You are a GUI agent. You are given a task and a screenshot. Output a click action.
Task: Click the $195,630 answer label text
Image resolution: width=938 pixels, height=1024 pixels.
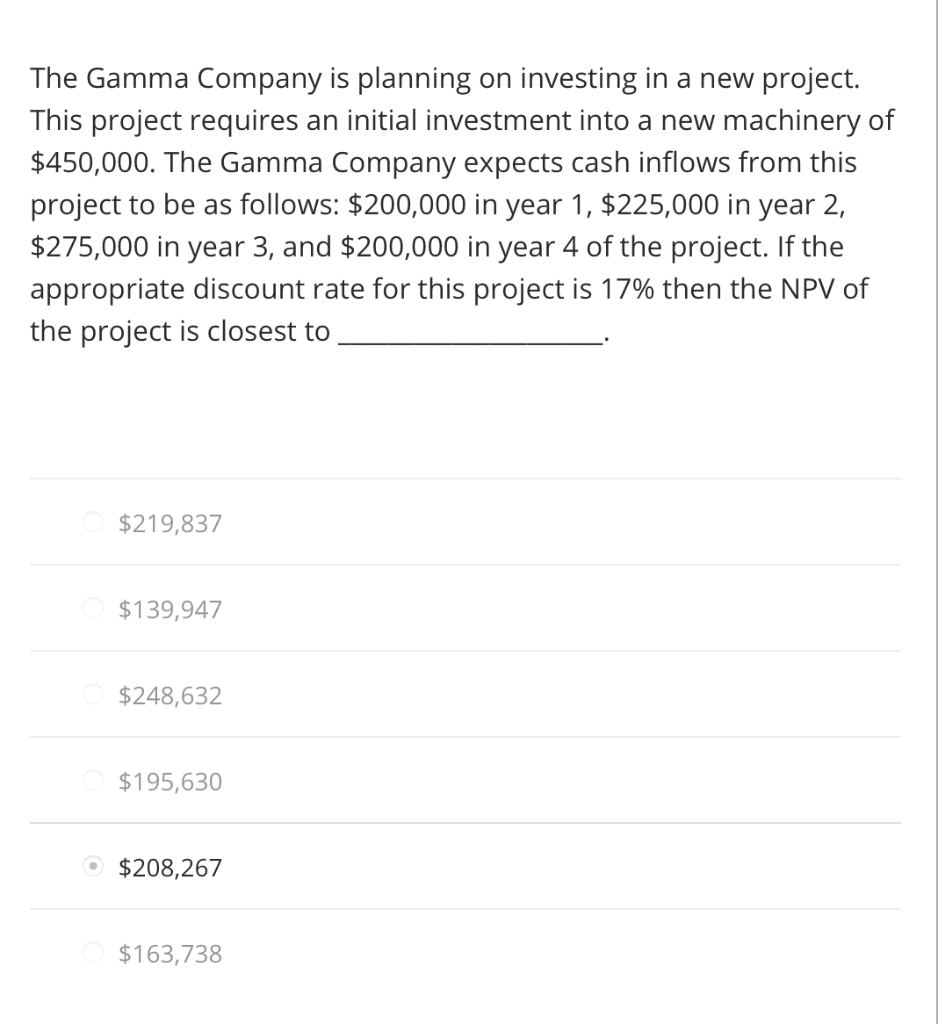[170, 780]
